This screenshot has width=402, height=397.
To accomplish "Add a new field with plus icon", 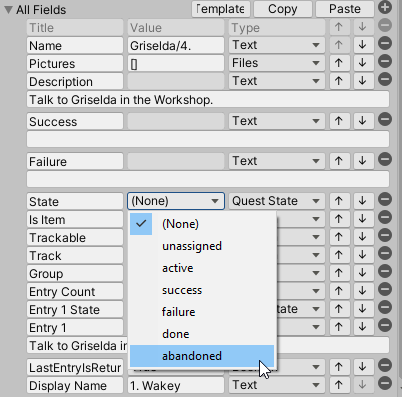I will 385,7.
